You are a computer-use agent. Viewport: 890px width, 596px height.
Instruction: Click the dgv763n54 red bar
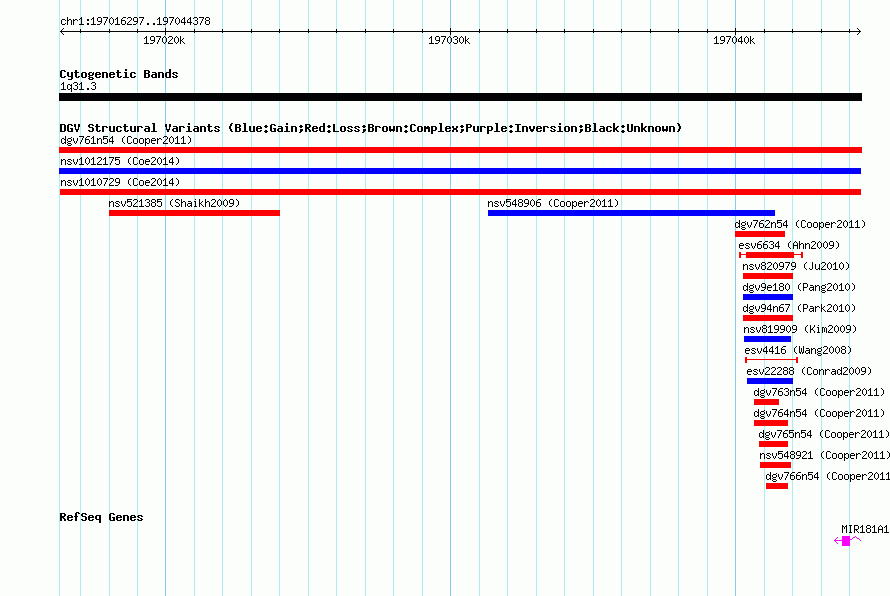tap(766, 402)
